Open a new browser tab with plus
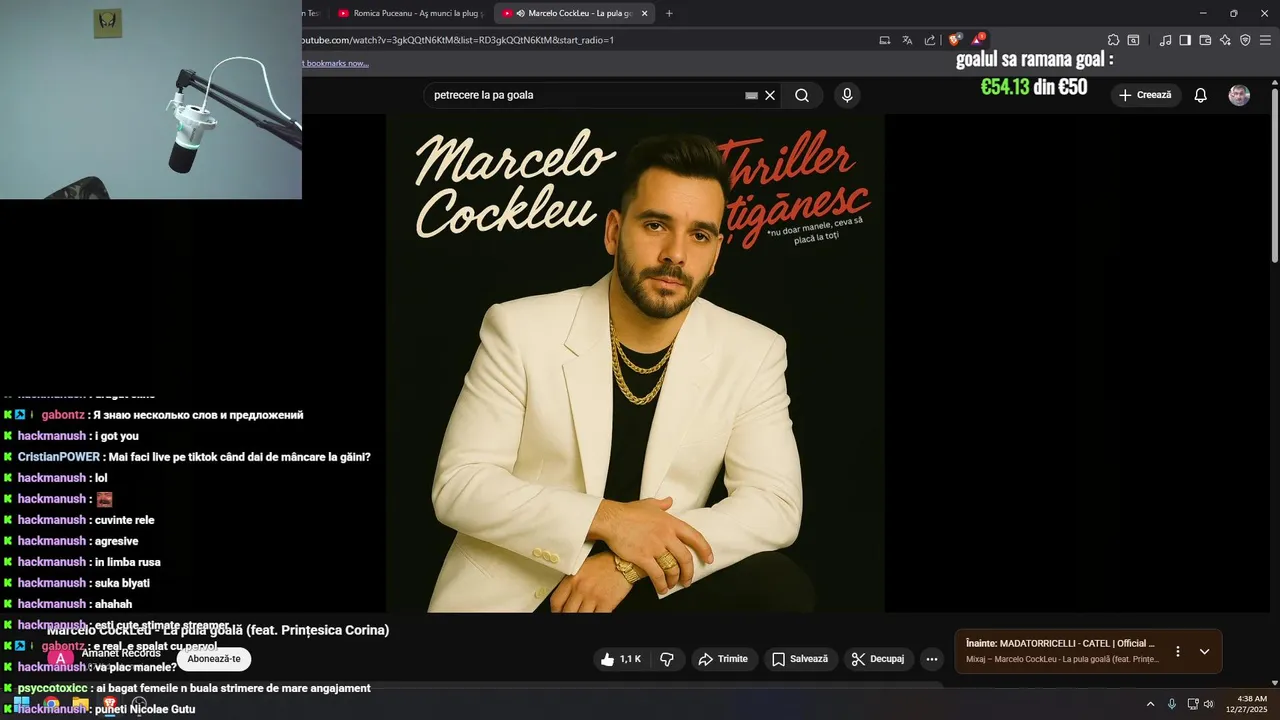This screenshot has width=1280, height=720. pos(669,13)
